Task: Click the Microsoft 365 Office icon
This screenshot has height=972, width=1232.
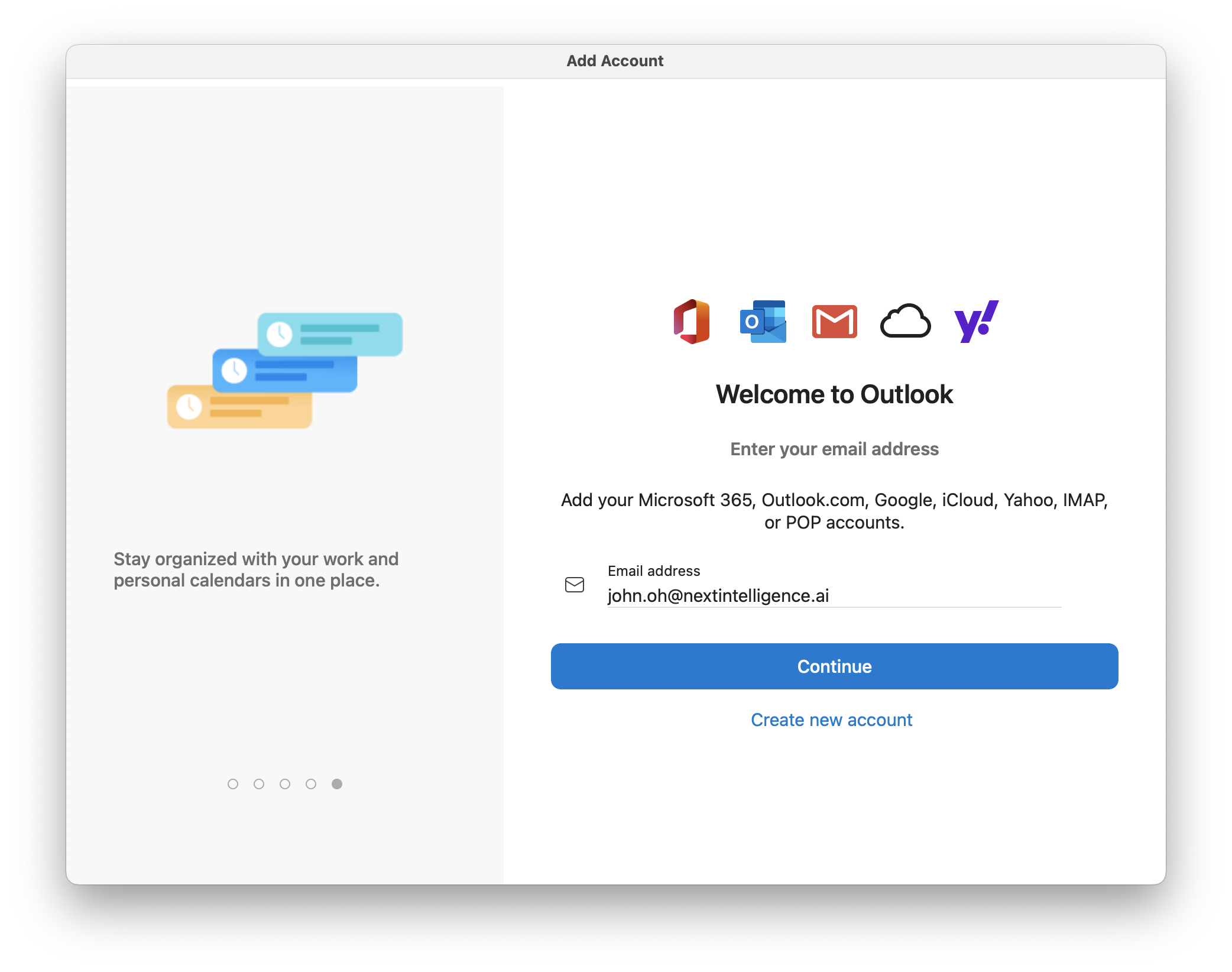Action: pos(692,322)
